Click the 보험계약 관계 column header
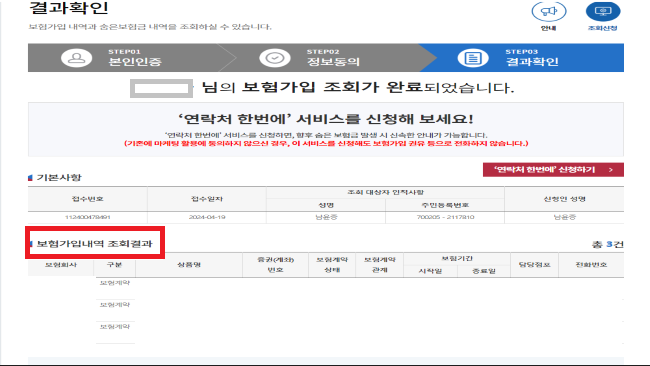The image size is (650, 366). [380, 265]
